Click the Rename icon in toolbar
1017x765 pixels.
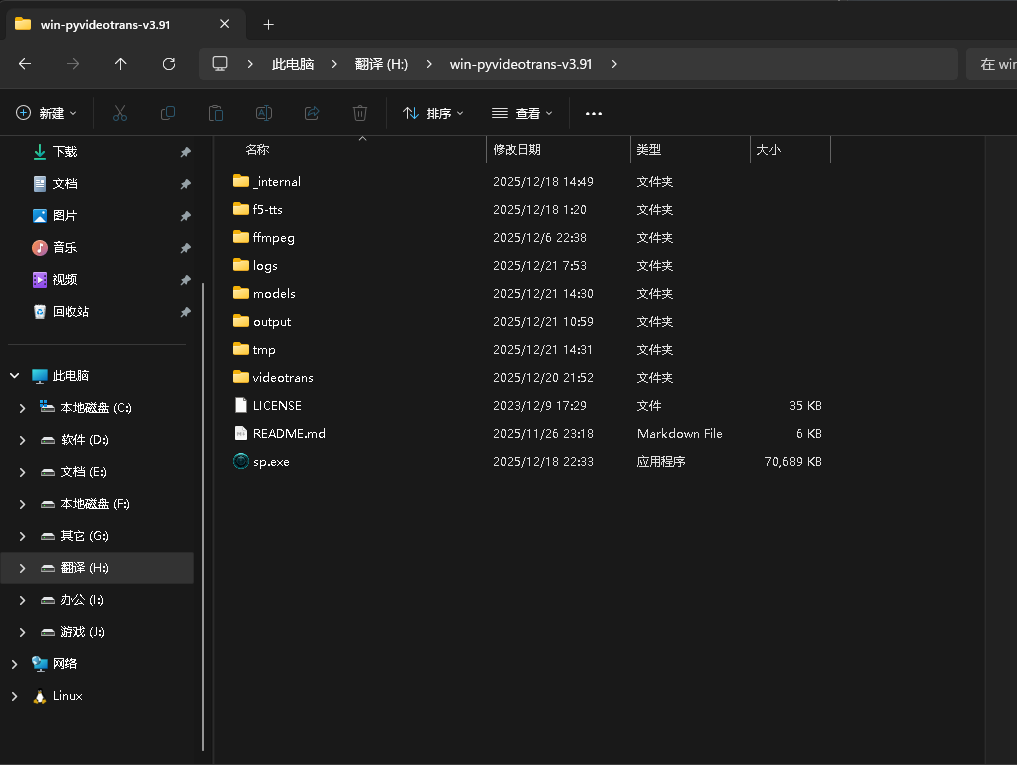[264, 113]
